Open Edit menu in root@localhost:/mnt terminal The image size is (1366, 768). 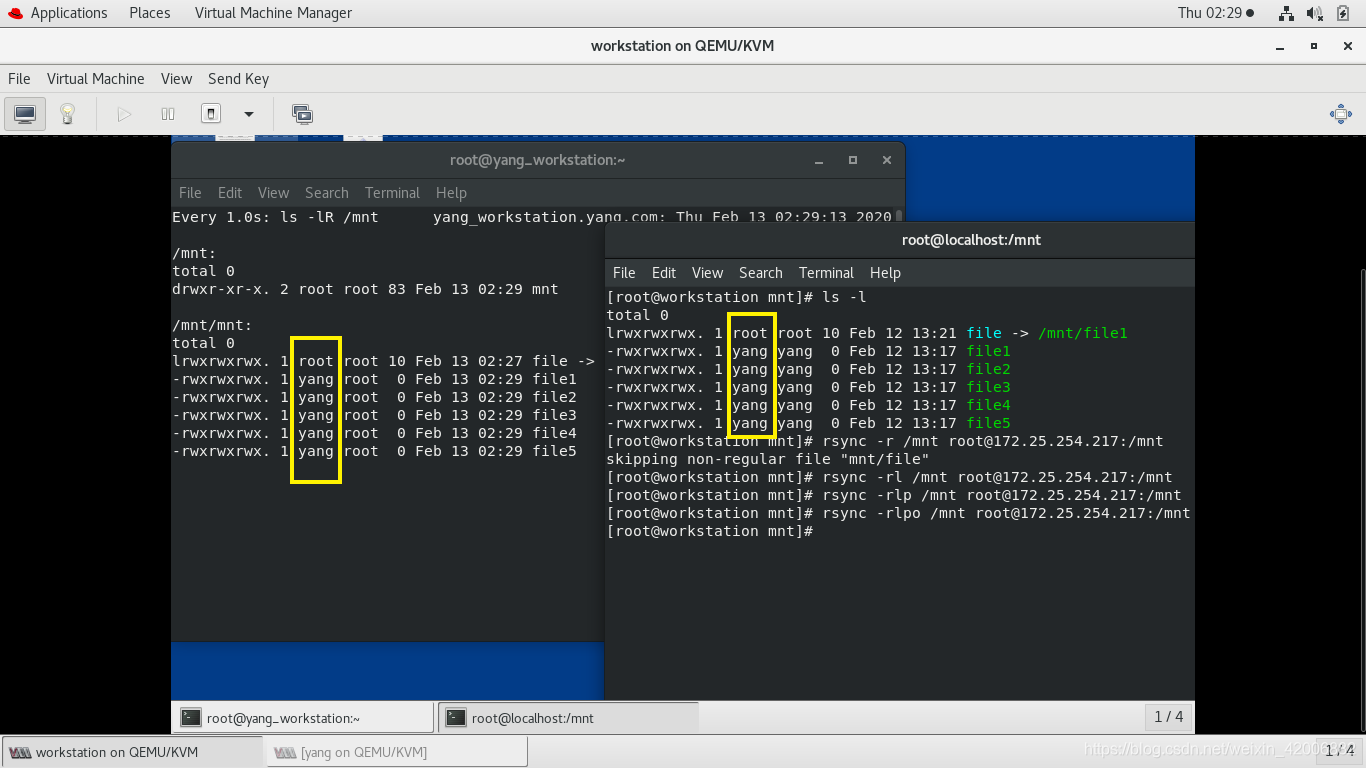point(664,273)
